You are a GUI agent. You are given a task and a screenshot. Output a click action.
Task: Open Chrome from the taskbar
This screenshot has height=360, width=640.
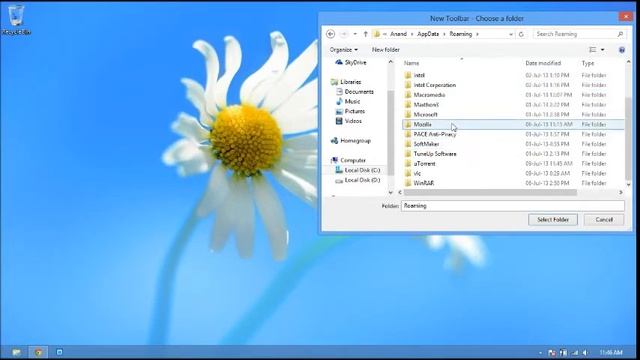point(38,352)
